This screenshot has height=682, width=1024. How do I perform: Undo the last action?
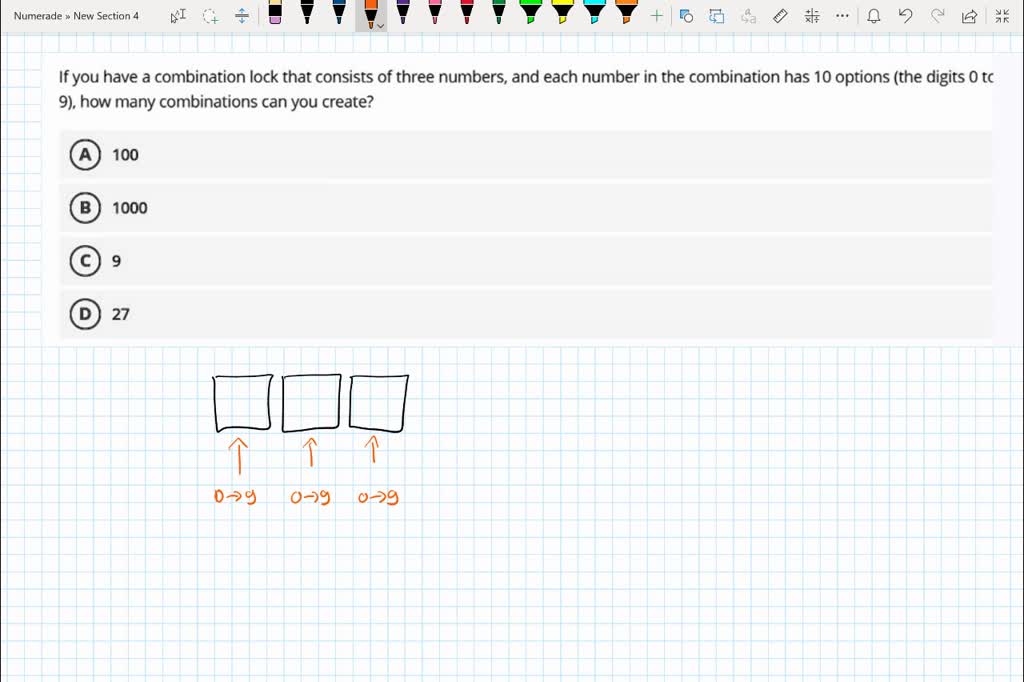coord(905,16)
